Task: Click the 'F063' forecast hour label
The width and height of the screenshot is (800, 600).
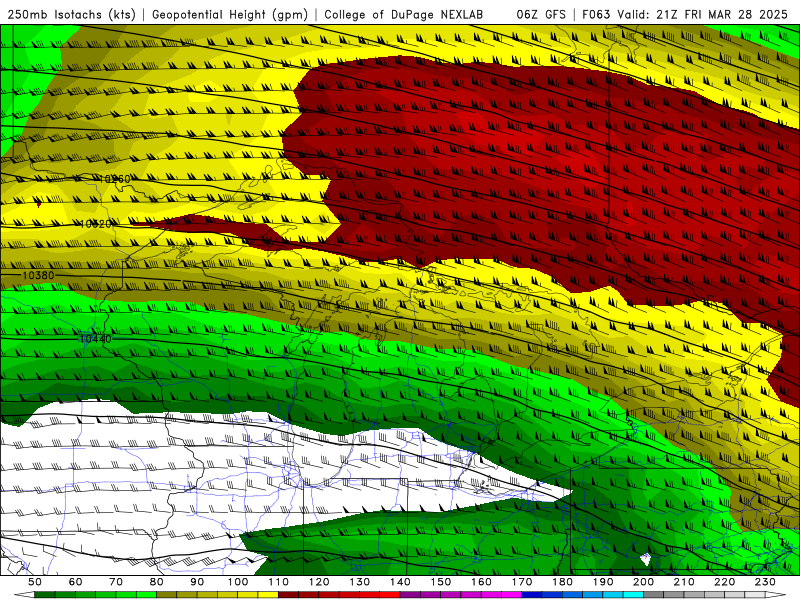Action: click(597, 15)
